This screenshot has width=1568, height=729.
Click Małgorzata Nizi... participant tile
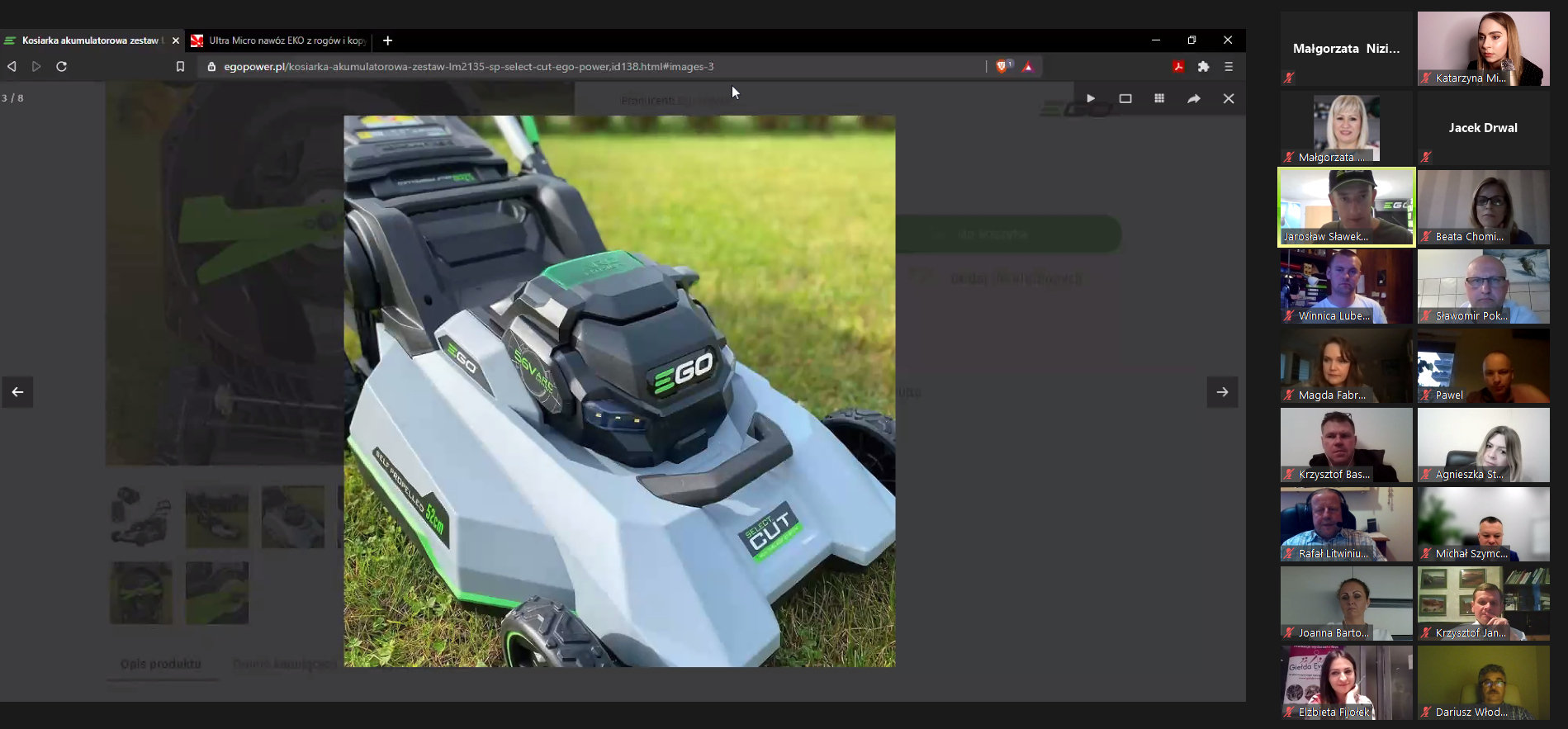(1346, 49)
